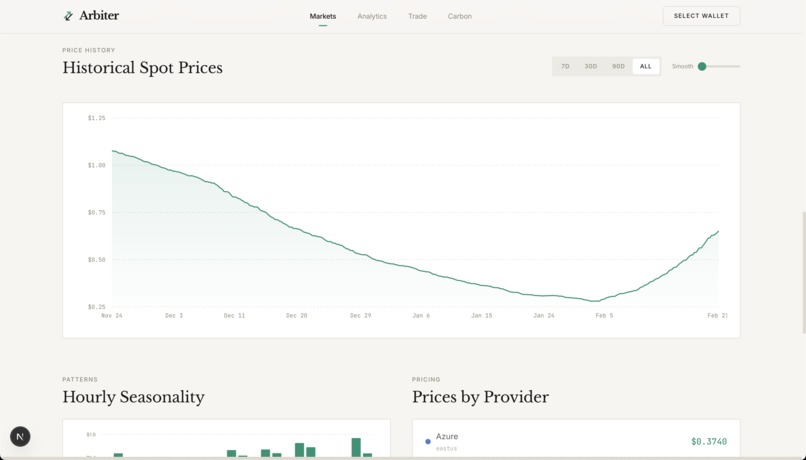
Task: Click the PRICE HISTORY section label
Action: (88, 50)
